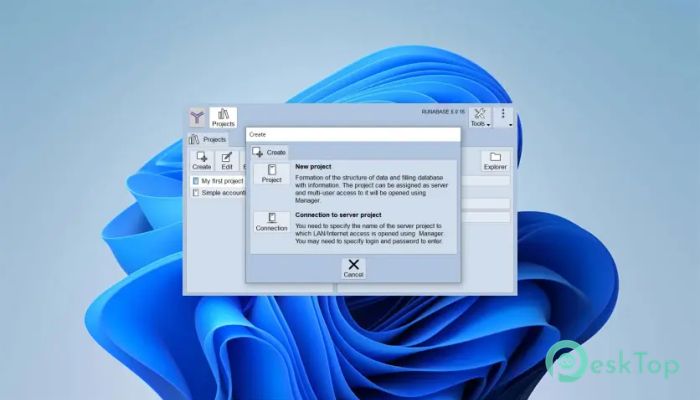Choose the New Project button in dialog
The height and width of the screenshot is (400, 700).
click(271, 174)
